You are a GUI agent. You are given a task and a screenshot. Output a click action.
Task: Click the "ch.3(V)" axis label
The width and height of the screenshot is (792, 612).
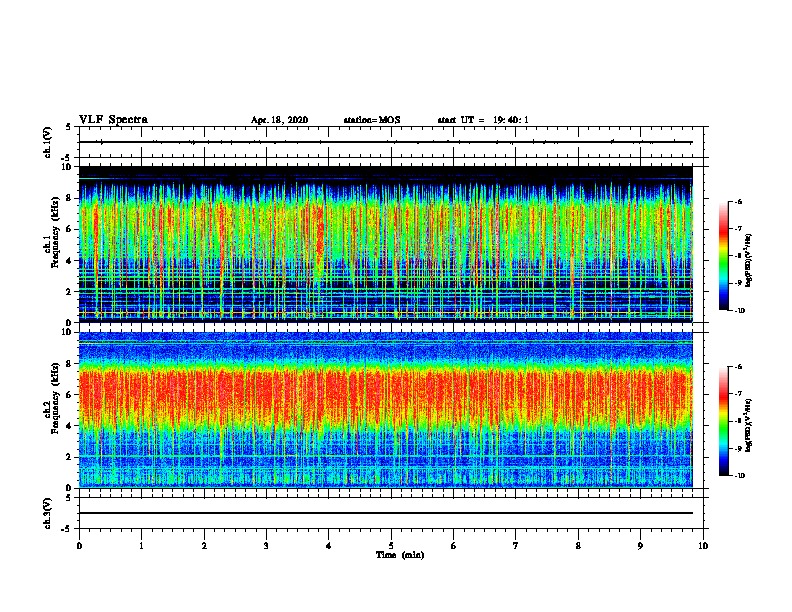[48, 513]
